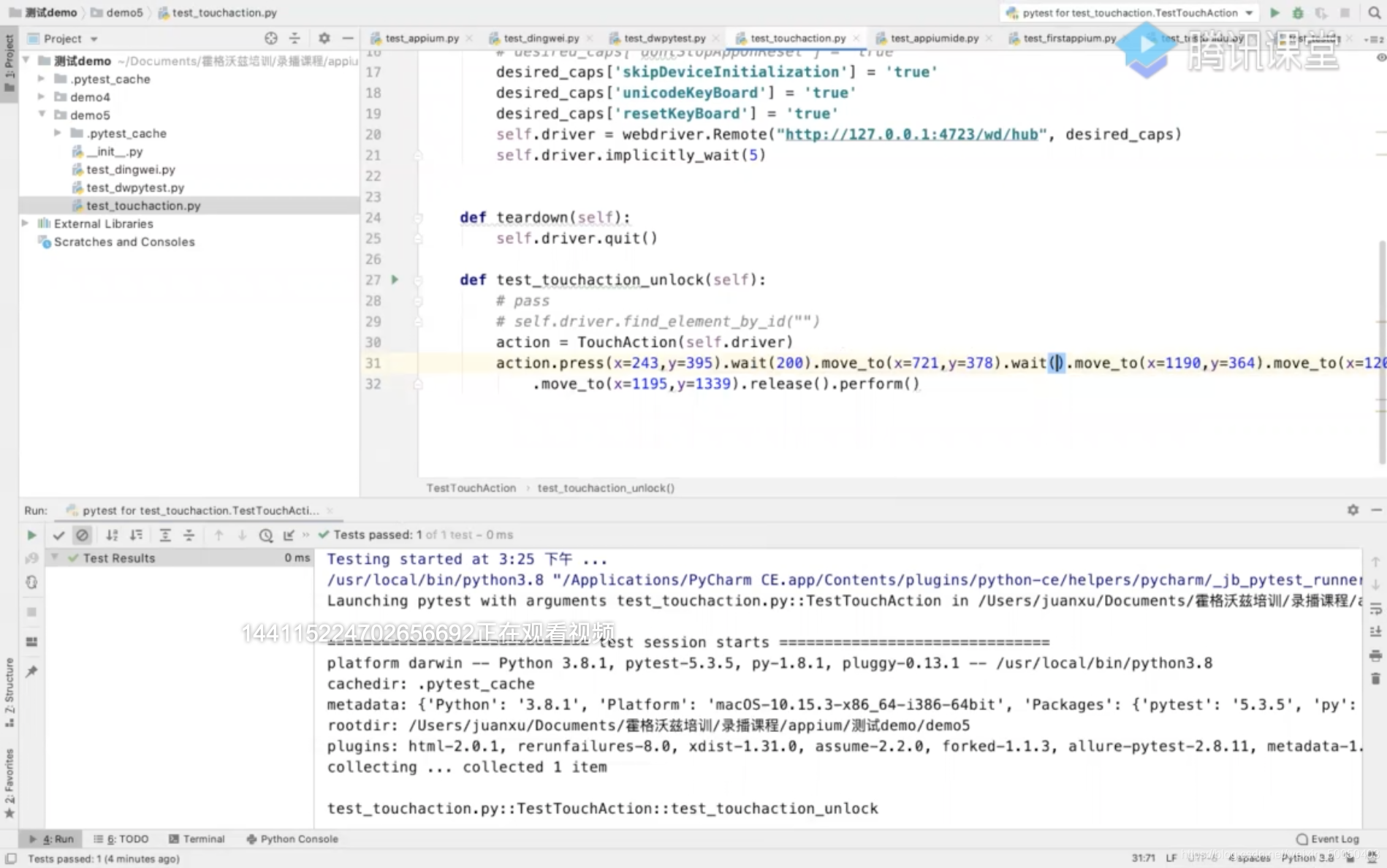Switch to test_dingwei.py editor tab
Screen dimensions: 1387x868
541,38
